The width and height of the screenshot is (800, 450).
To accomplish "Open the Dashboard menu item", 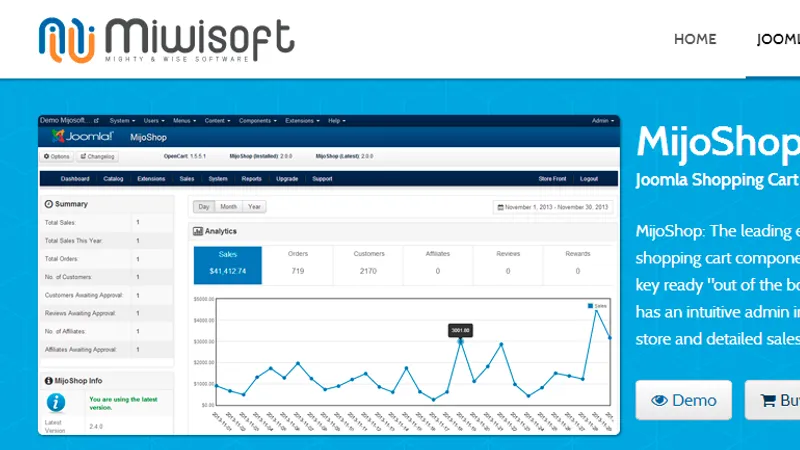I will [x=75, y=179].
